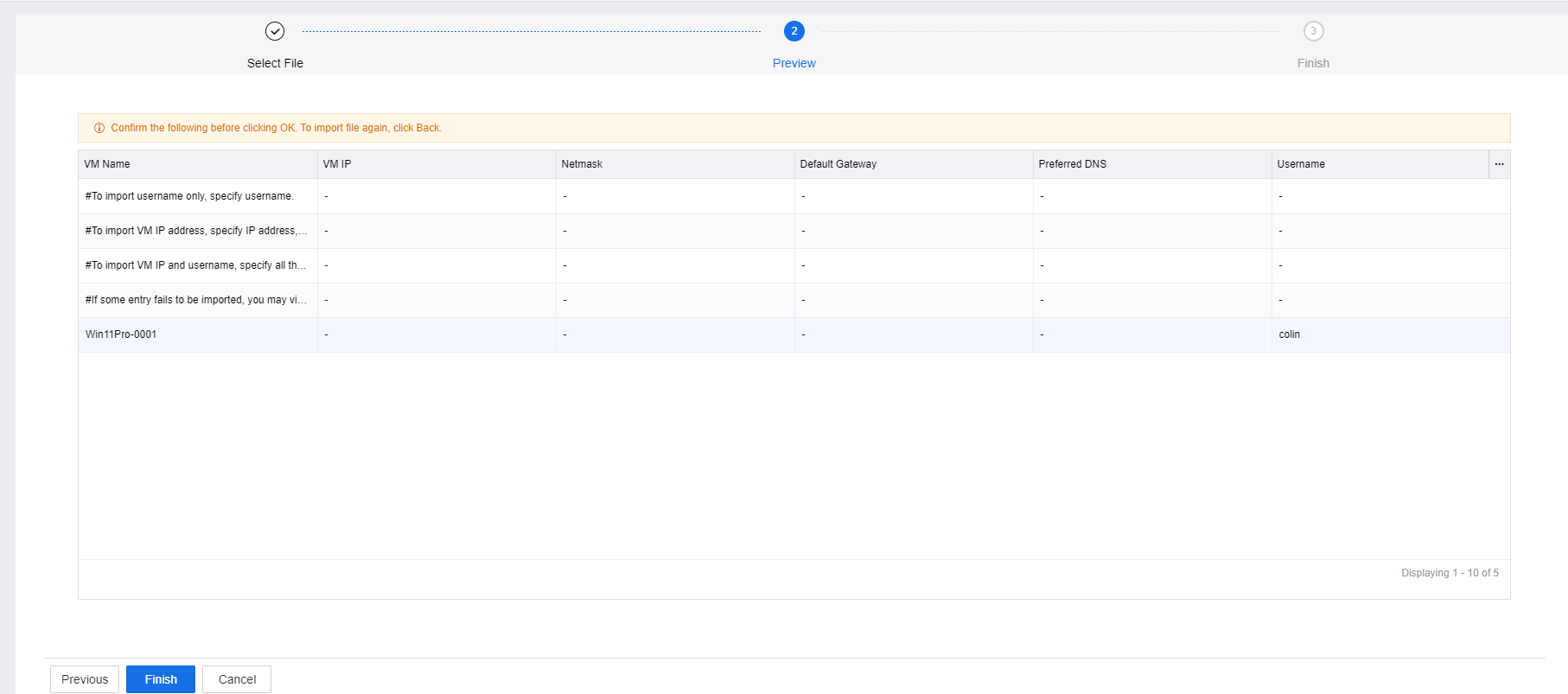Viewport: 1568px width, 694px height.
Task: Select the 'colin' username cell
Action: click(1289, 334)
